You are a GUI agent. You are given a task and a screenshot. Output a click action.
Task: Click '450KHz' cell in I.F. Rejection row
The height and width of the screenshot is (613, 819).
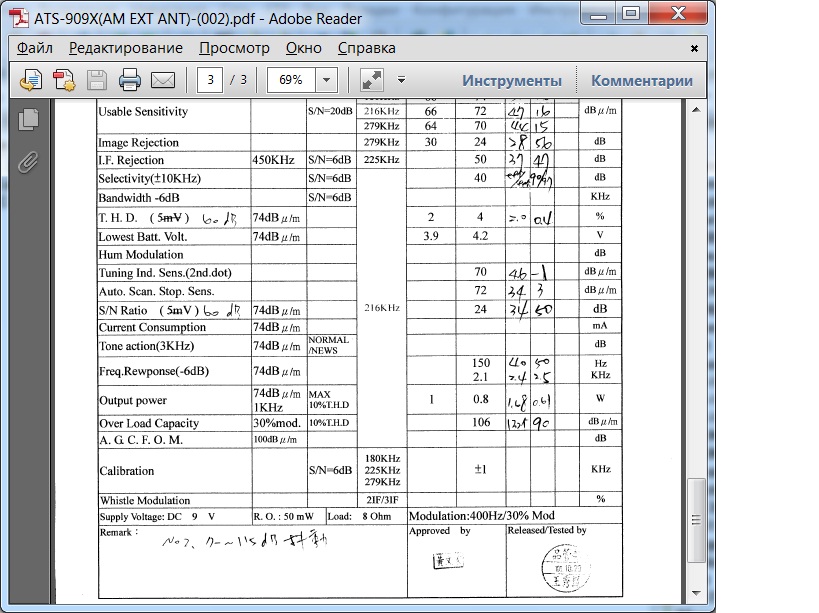273,160
